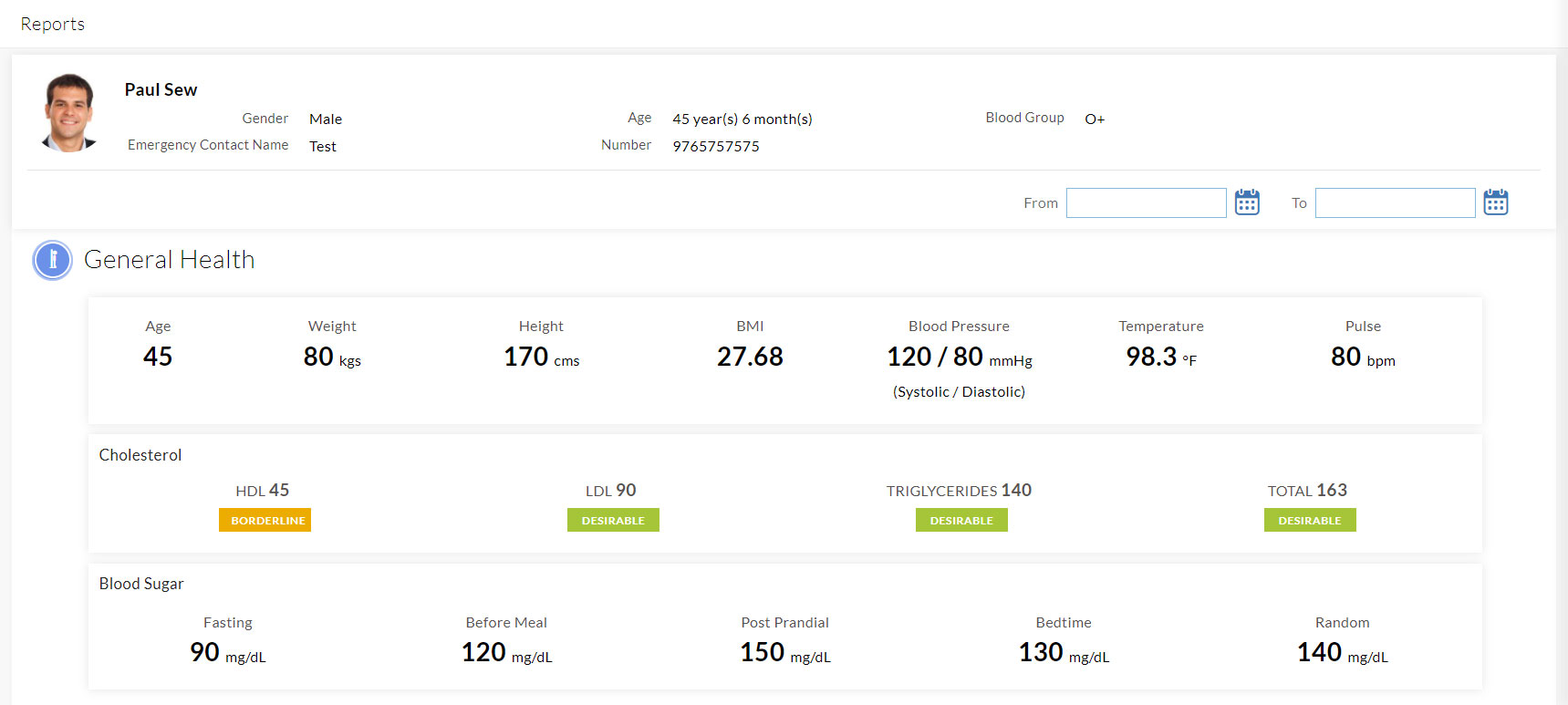
Task: Click the emergency contact number 9765757575
Action: point(716,146)
